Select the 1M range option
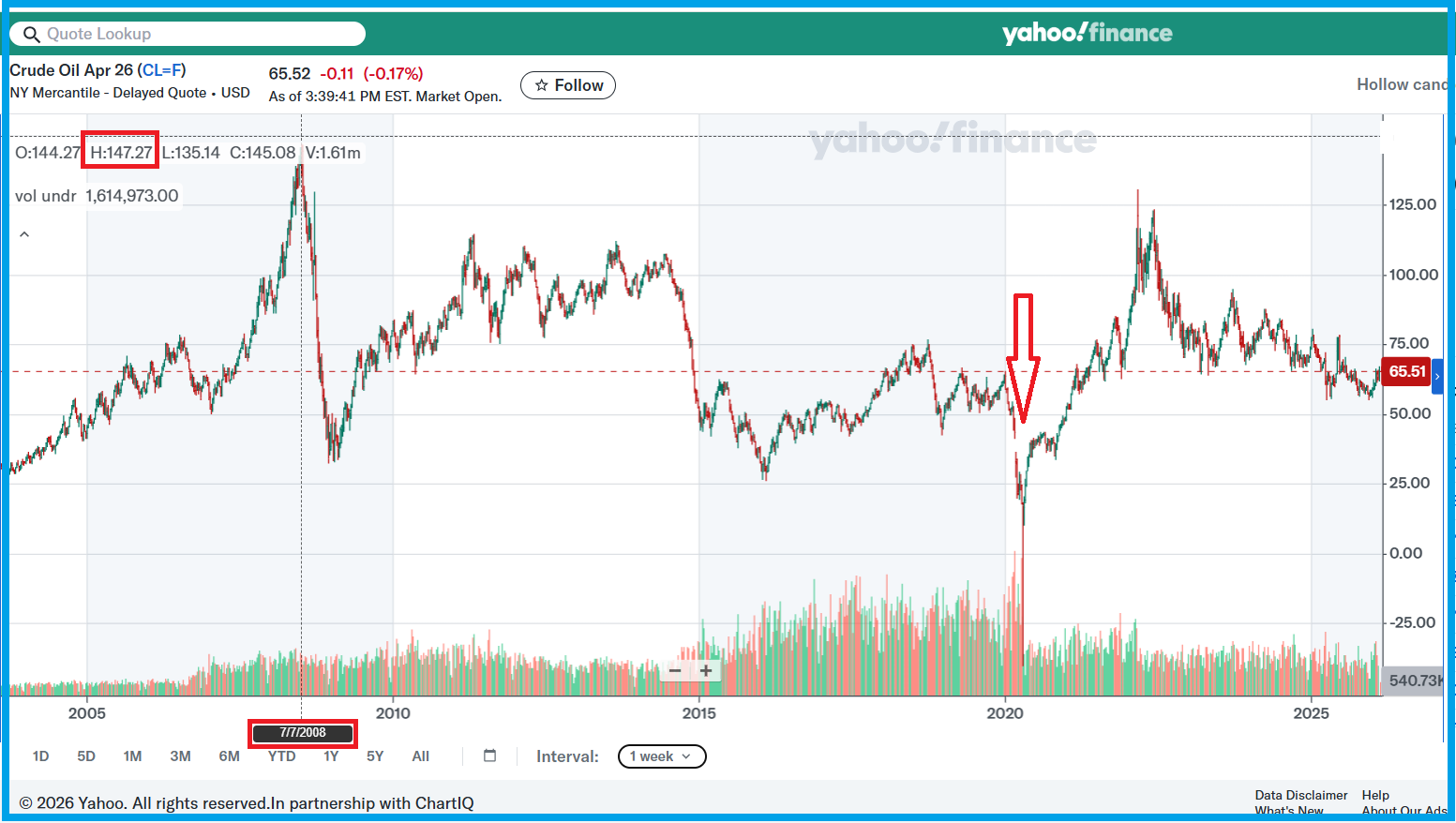The height and width of the screenshot is (823, 1456). [132, 756]
